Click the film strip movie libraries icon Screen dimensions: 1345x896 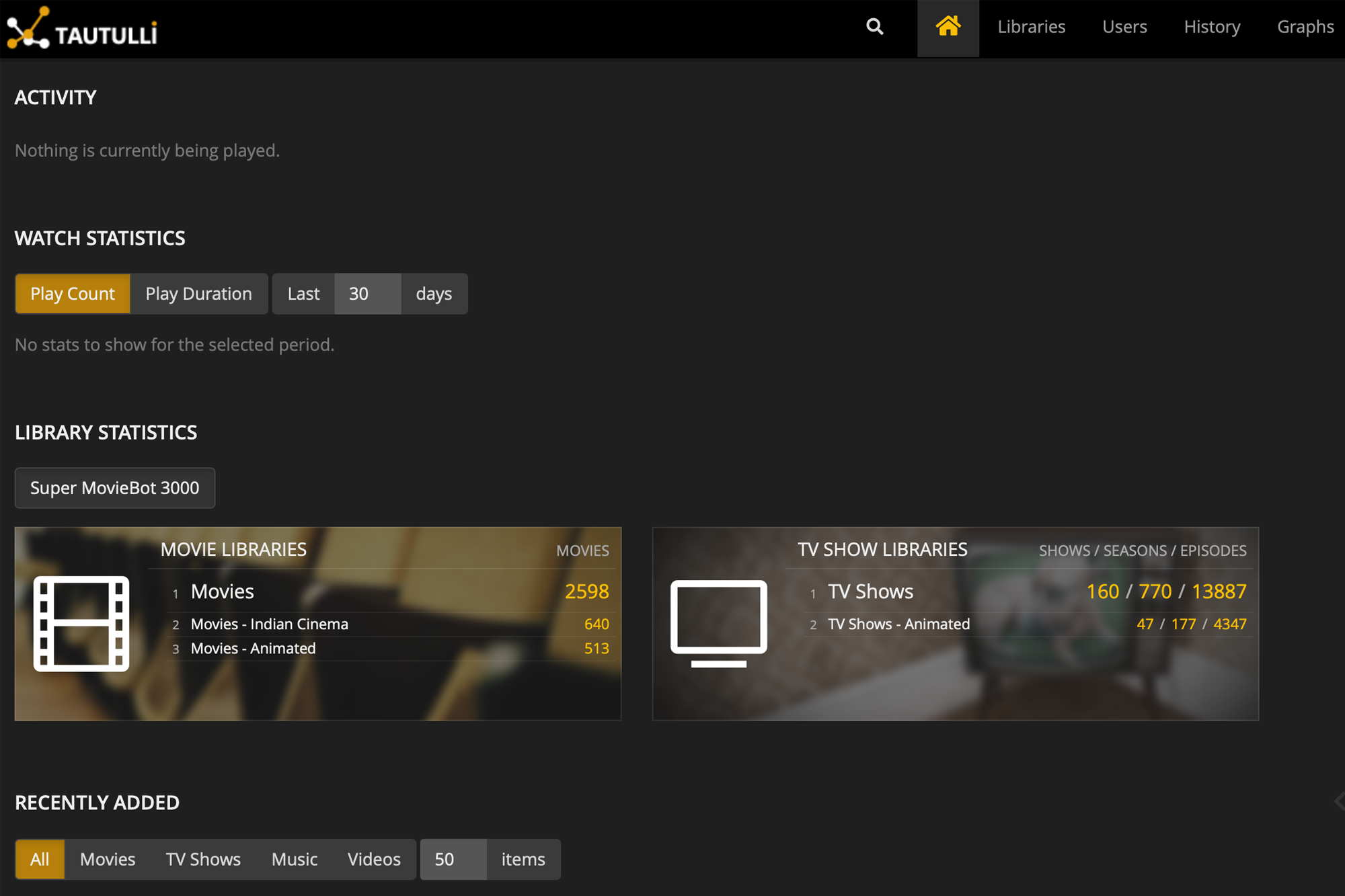(81, 624)
